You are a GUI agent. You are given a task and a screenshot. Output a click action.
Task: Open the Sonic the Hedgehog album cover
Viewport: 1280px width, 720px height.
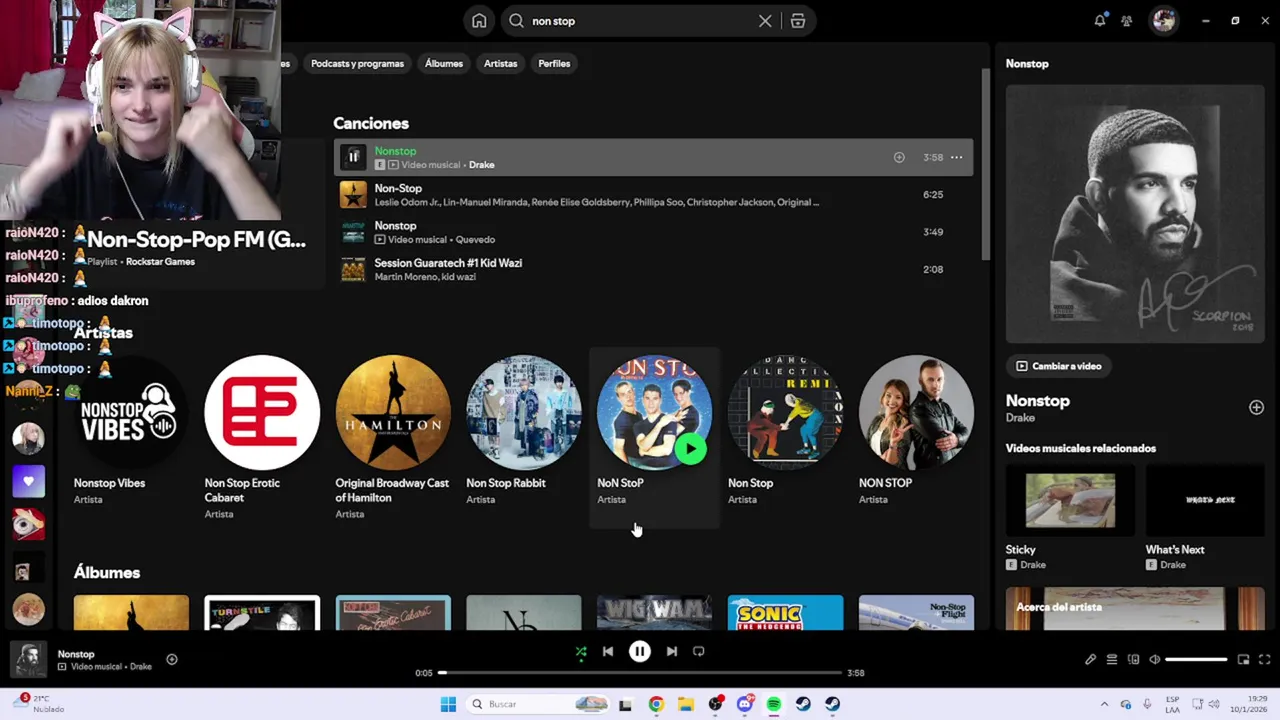point(785,612)
